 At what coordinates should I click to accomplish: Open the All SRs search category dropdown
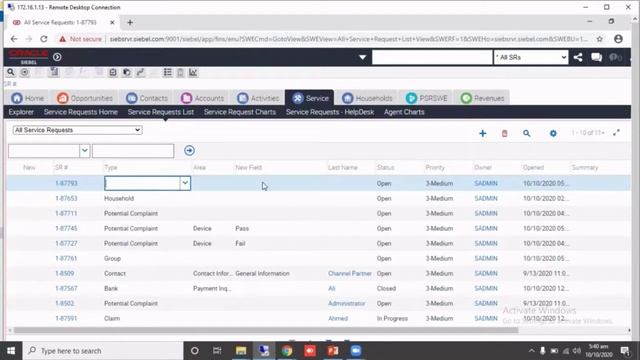(531, 58)
